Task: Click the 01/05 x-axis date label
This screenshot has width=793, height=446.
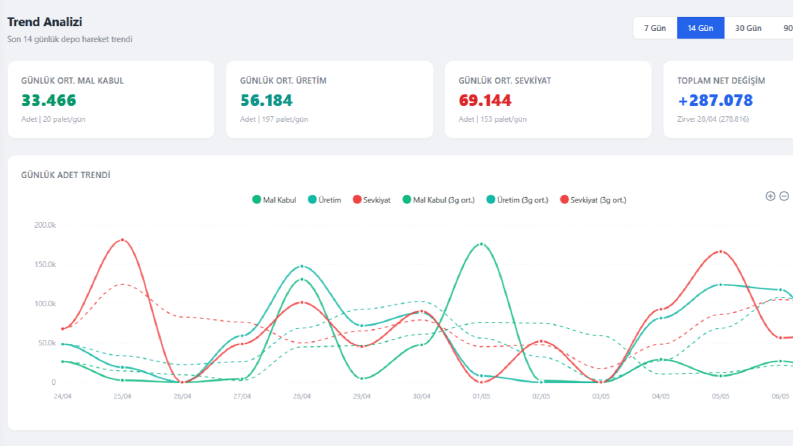Action: coord(481,396)
